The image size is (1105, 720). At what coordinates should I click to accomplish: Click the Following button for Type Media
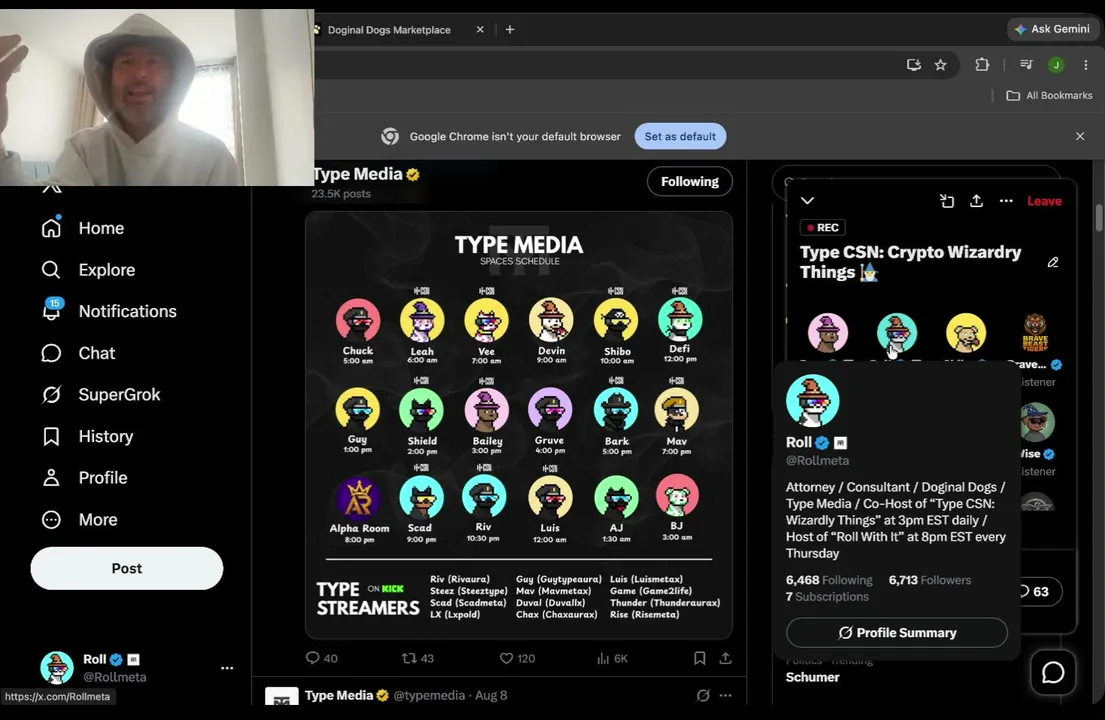click(x=690, y=182)
